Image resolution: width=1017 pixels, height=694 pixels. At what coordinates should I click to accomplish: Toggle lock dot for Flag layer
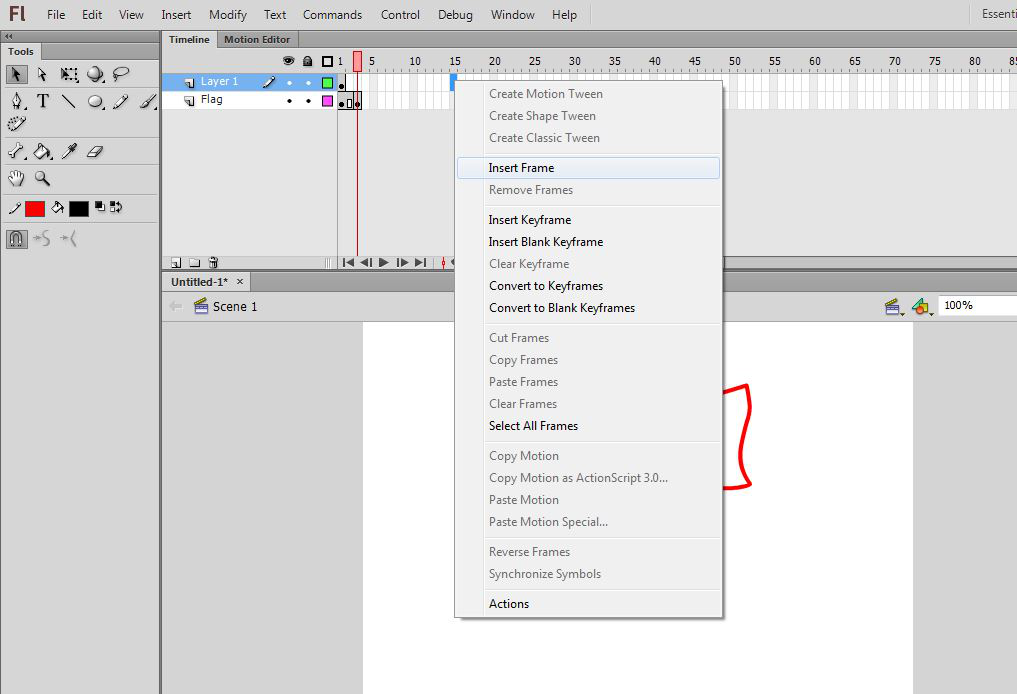[308, 101]
